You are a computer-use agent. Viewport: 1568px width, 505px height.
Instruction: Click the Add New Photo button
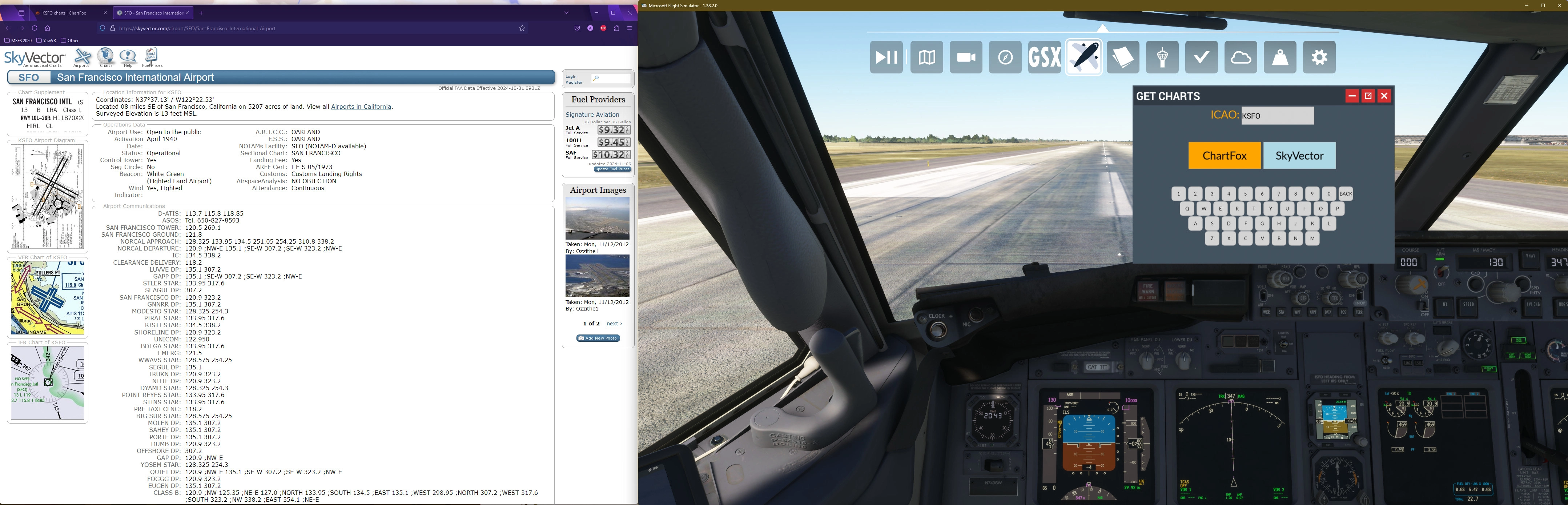click(598, 338)
